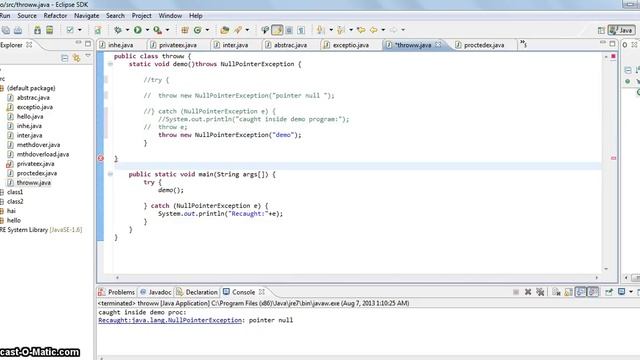Click the Print toolbar icon
Screen dimensions: 640x360
tap(18, 30)
